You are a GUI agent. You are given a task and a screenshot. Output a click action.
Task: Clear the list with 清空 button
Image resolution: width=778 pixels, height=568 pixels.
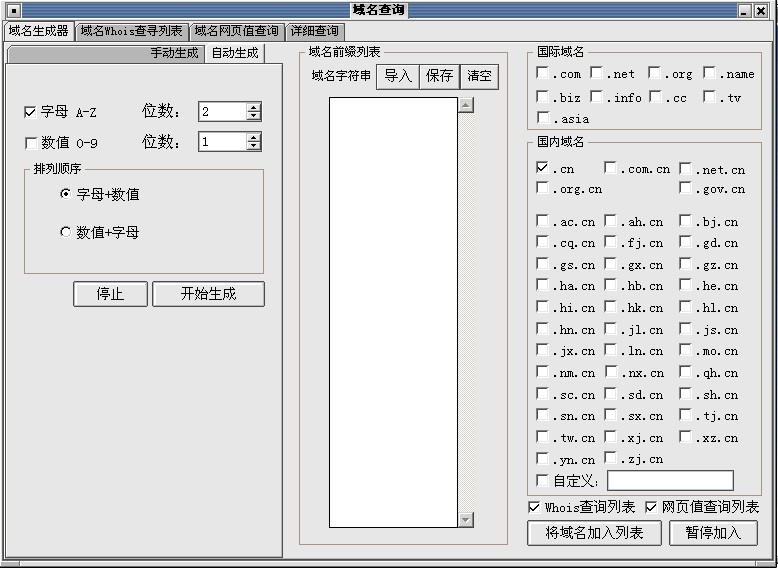point(479,76)
